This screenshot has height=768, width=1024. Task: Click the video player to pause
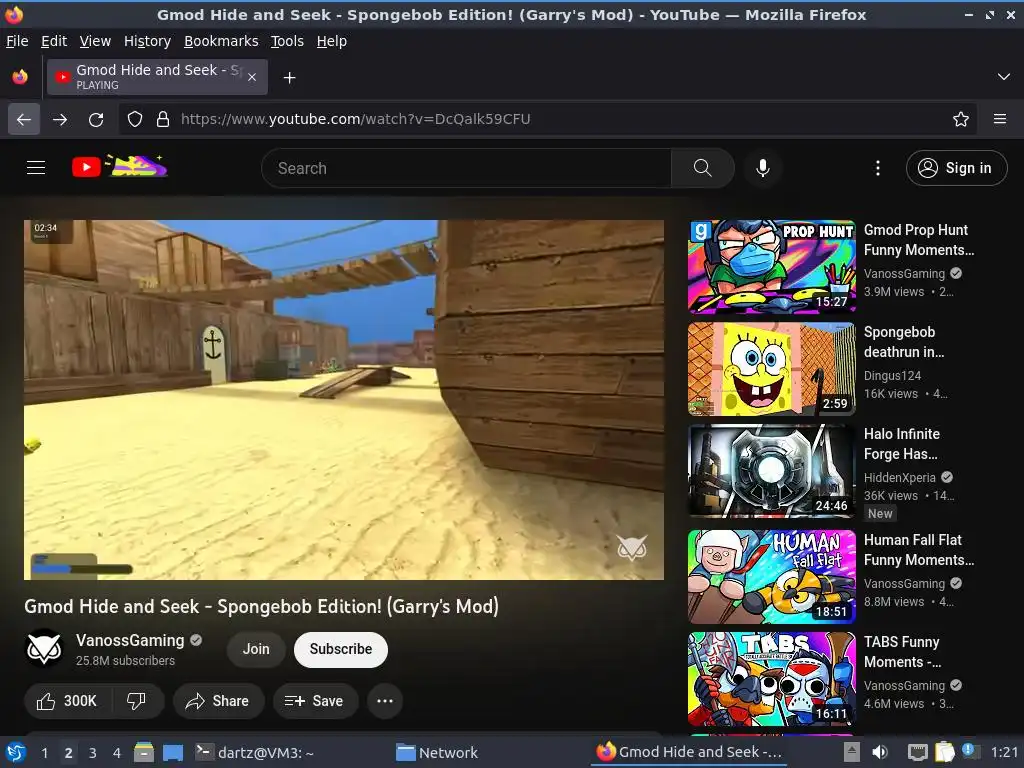coord(344,400)
